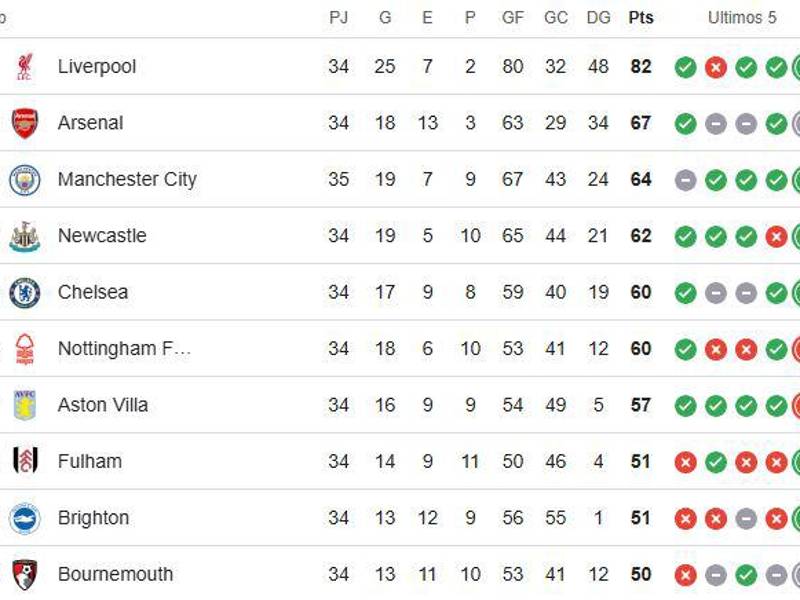The width and height of the screenshot is (800, 600).
Task: Select the Brighton club badge
Action: pyautogui.click(x=25, y=518)
